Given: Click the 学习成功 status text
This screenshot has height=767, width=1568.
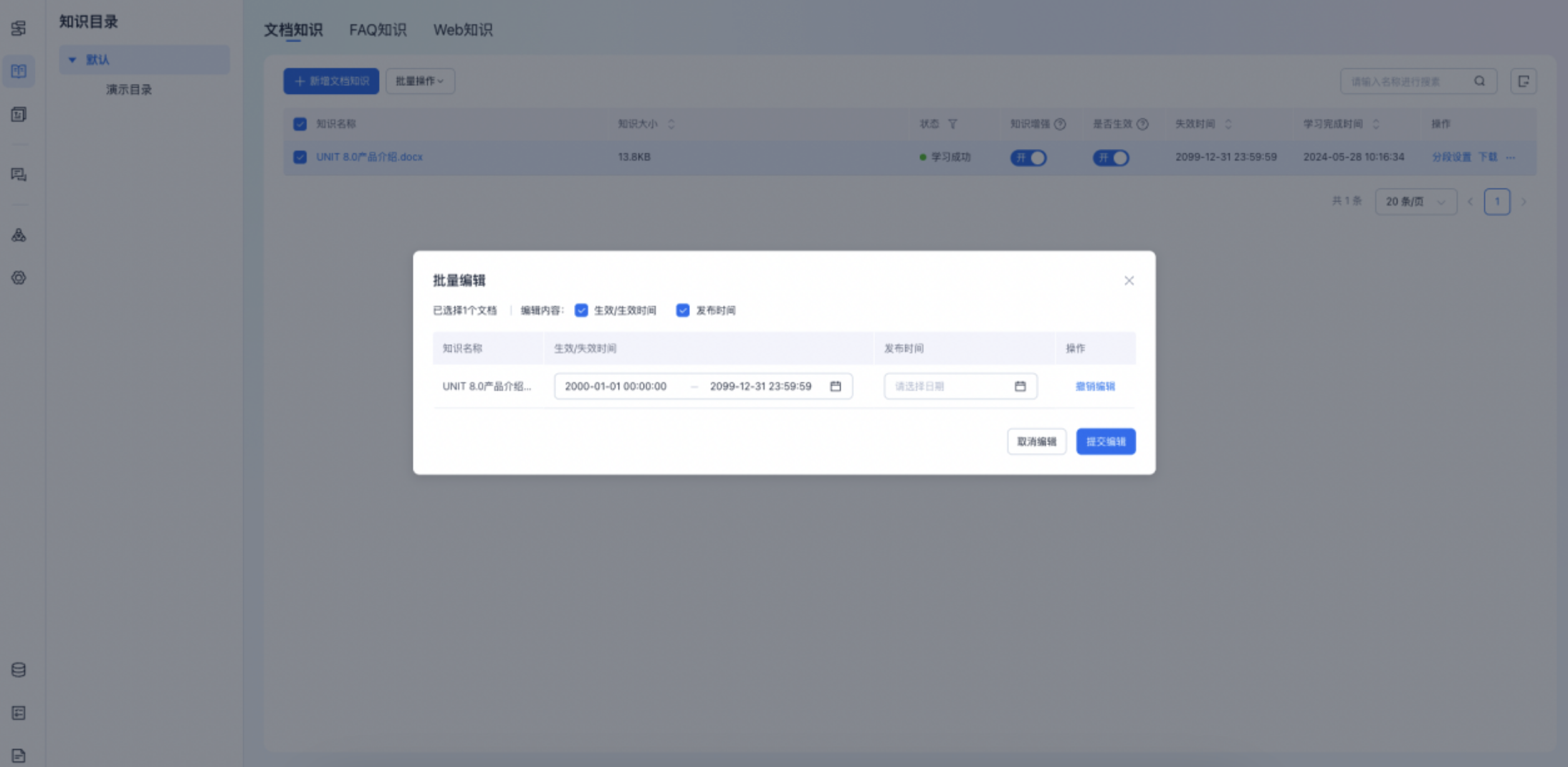Looking at the screenshot, I should [x=951, y=157].
